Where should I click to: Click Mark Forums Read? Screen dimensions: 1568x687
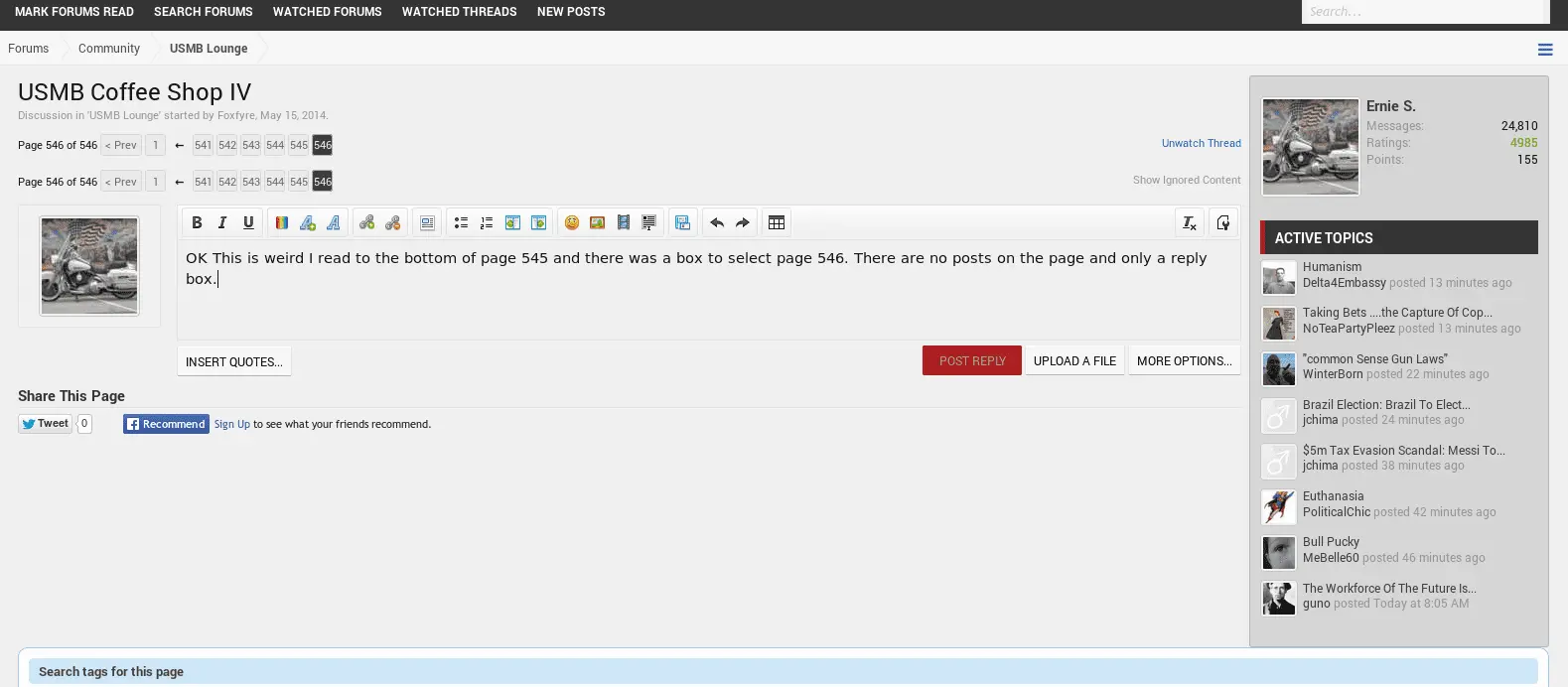click(74, 12)
